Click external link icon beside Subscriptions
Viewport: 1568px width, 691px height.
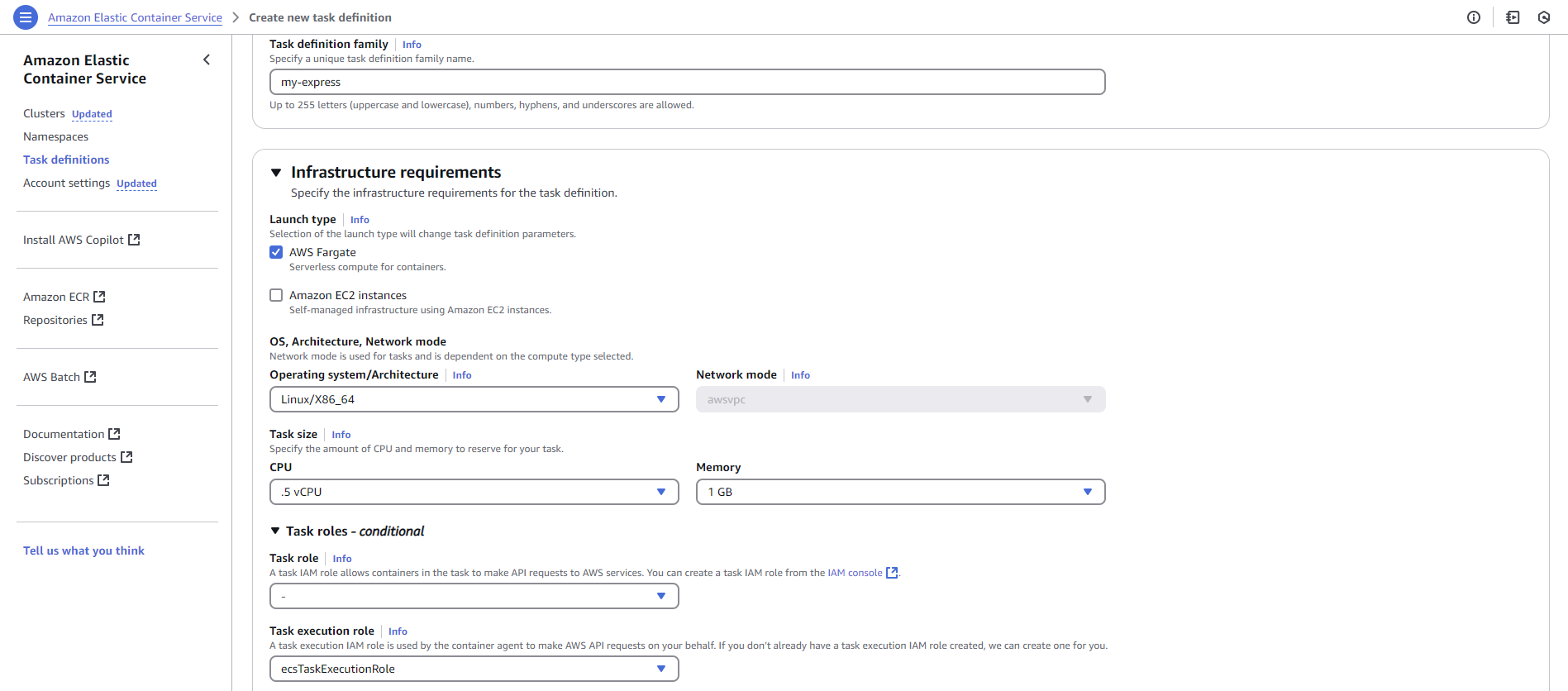pyautogui.click(x=103, y=480)
